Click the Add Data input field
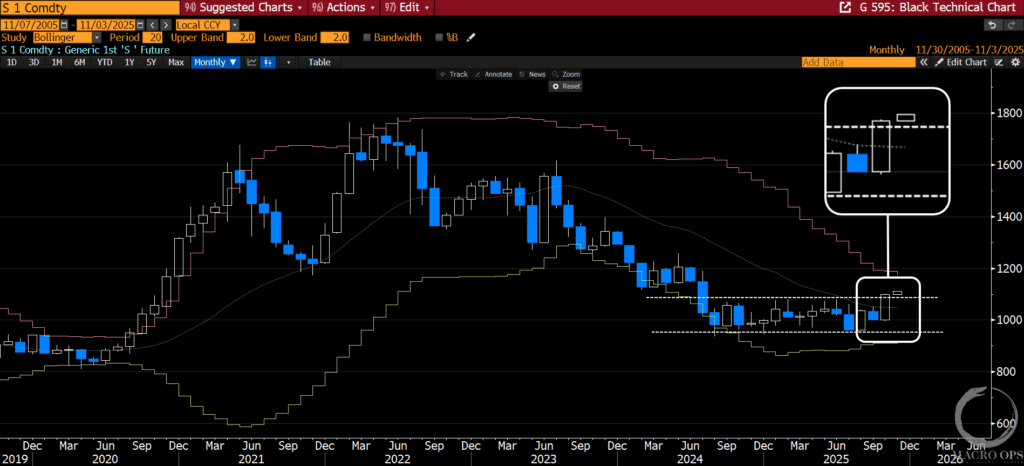 858,62
